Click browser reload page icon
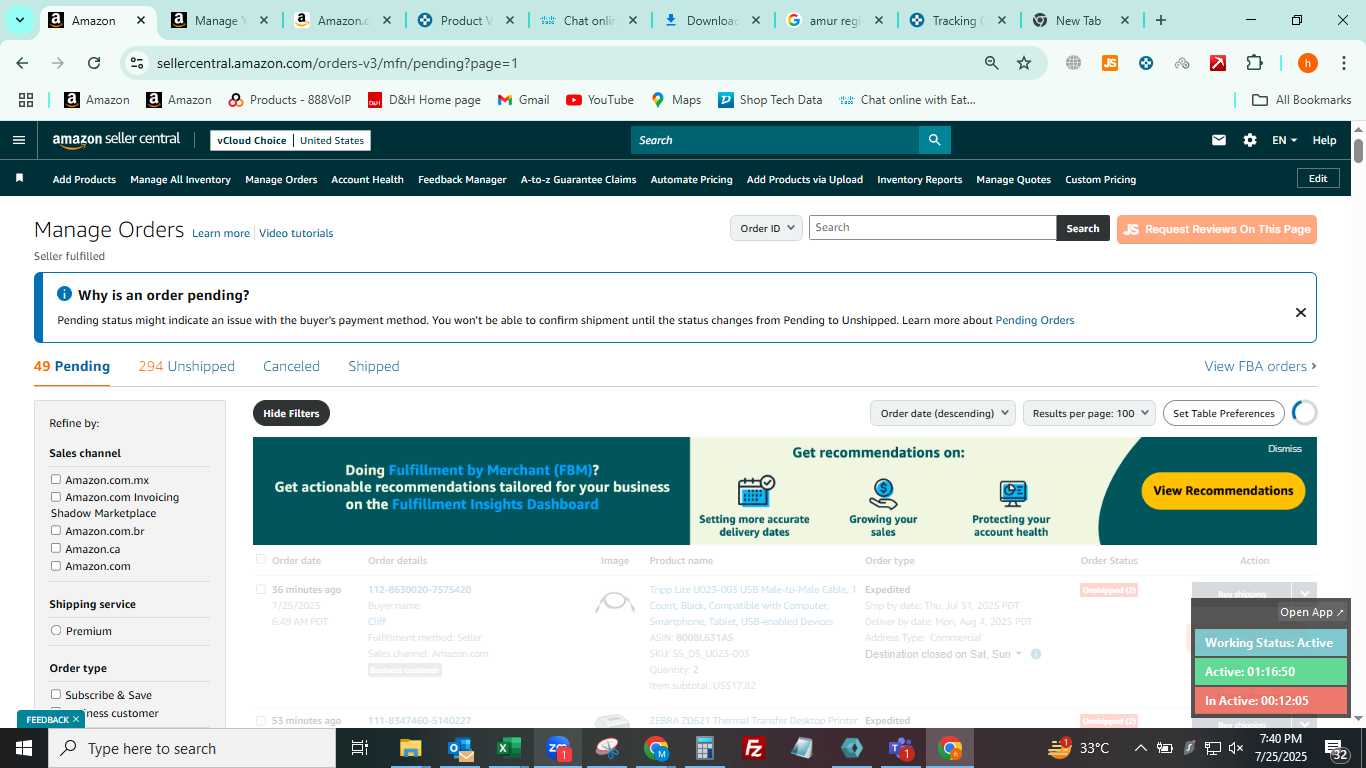 [x=94, y=63]
